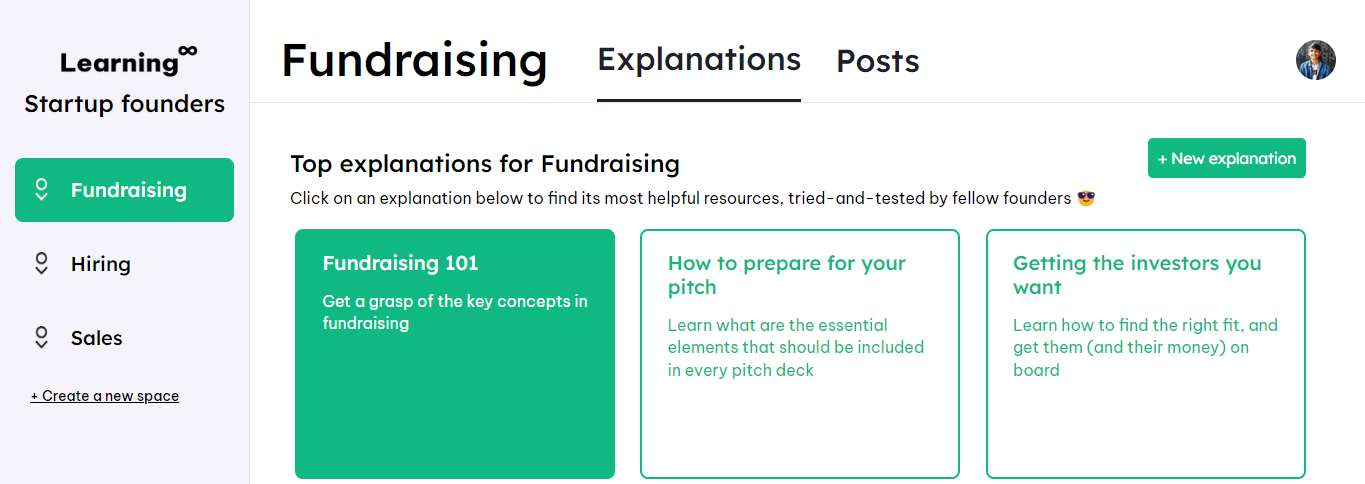Screen dimensions: 1365x484
Task: Click Top explanations for Fundraising heading
Action: (485, 163)
